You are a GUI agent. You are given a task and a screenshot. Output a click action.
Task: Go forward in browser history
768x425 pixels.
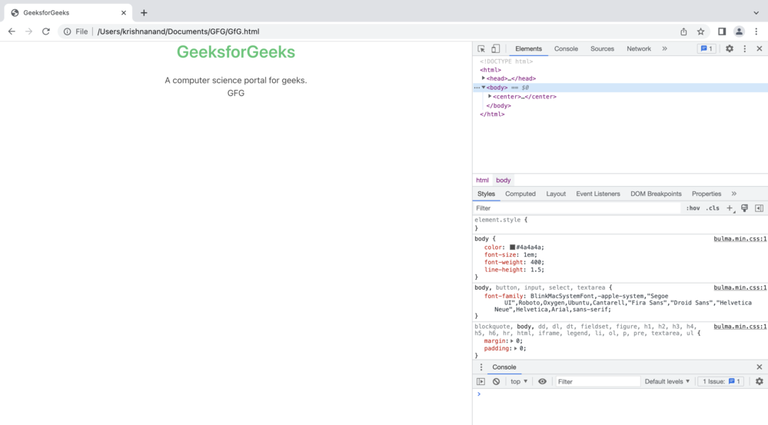click(x=29, y=31)
